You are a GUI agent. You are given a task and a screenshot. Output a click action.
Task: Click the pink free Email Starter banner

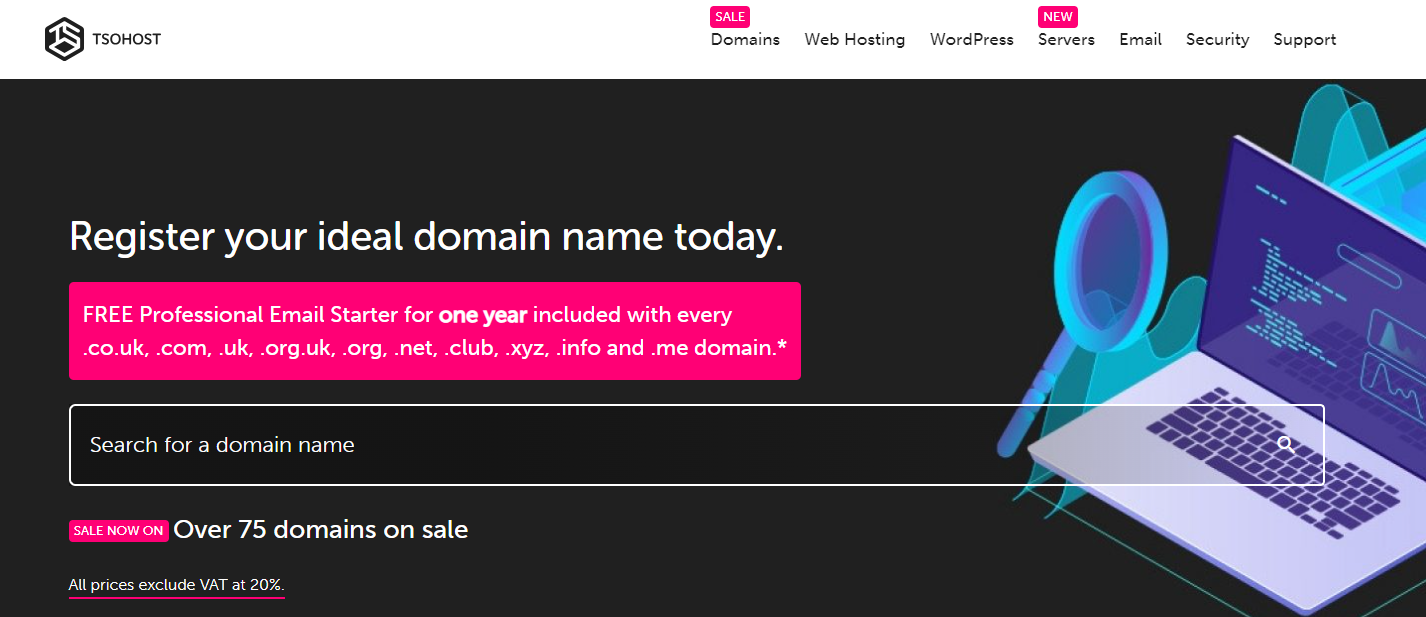(x=434, y=331)
